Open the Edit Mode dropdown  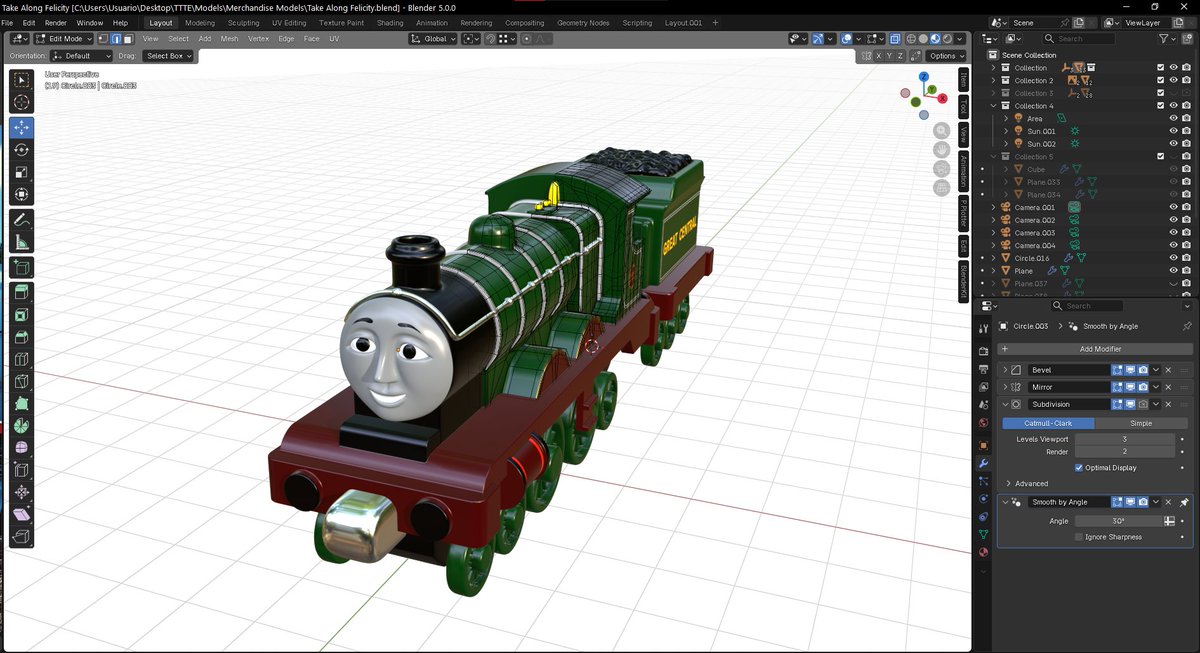(64, 39)
